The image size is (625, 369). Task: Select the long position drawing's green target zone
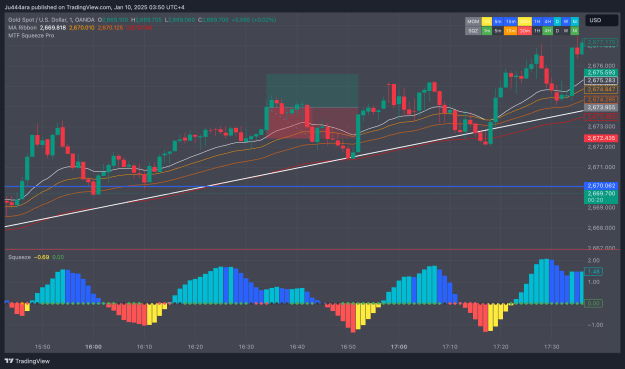(312, 90)
